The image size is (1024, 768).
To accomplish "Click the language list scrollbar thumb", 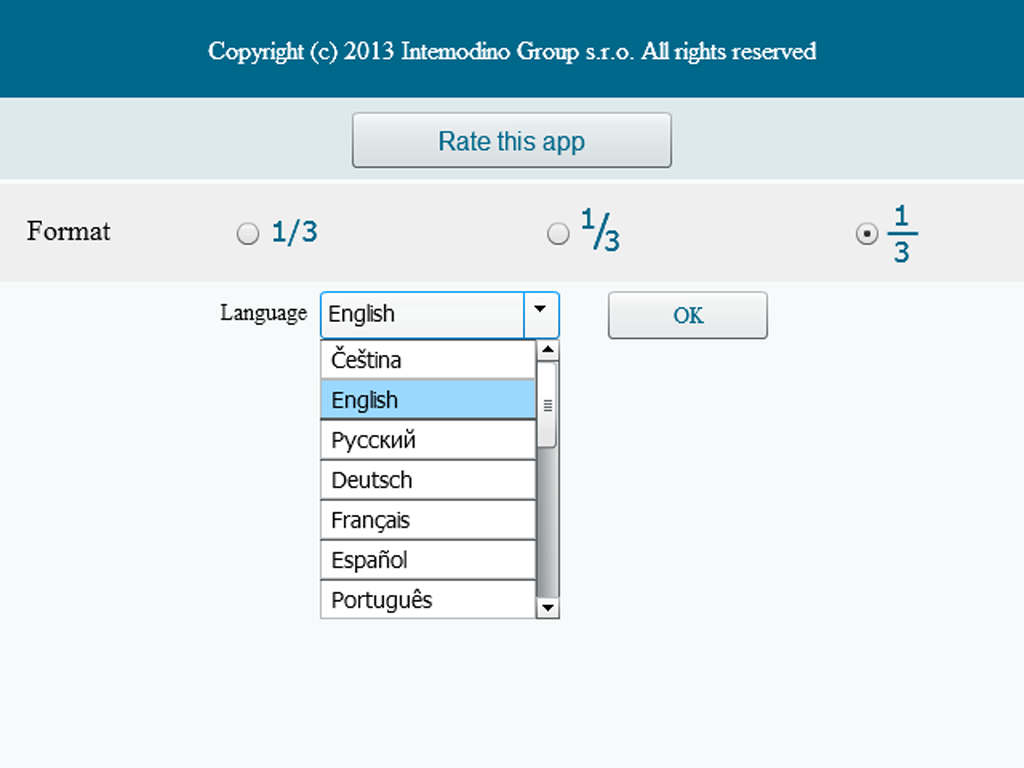I will coord(547,404).
